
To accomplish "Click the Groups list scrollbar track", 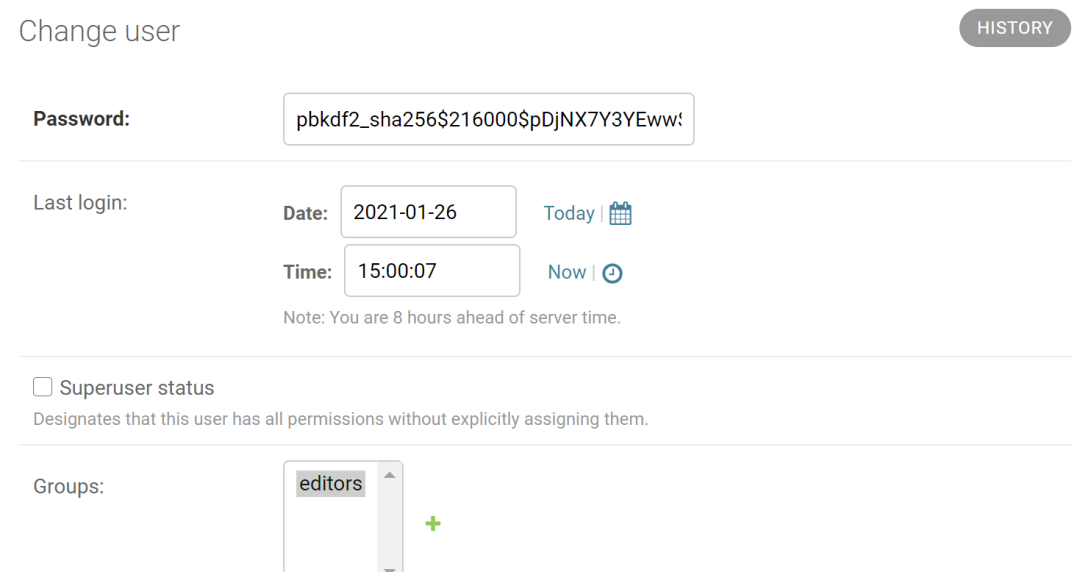I will (x=389, y=524).
